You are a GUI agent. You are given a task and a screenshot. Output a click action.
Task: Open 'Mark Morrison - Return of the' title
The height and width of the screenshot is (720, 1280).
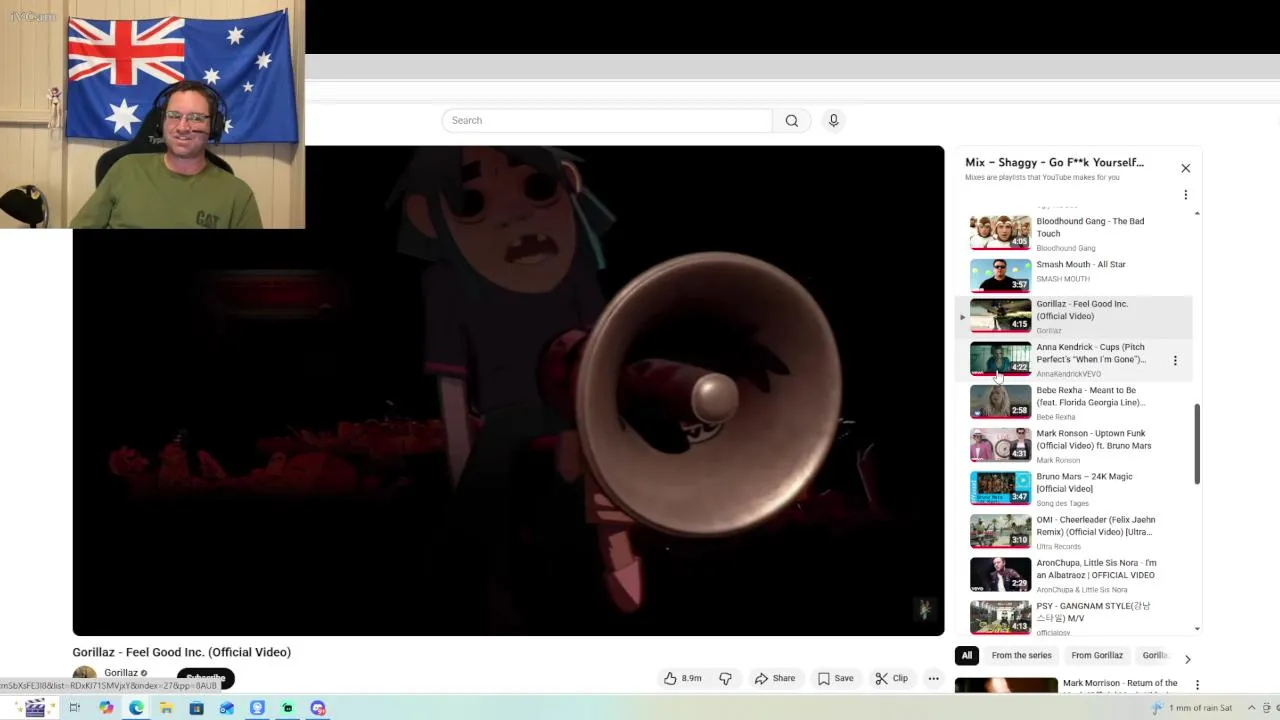[1120, 684]
